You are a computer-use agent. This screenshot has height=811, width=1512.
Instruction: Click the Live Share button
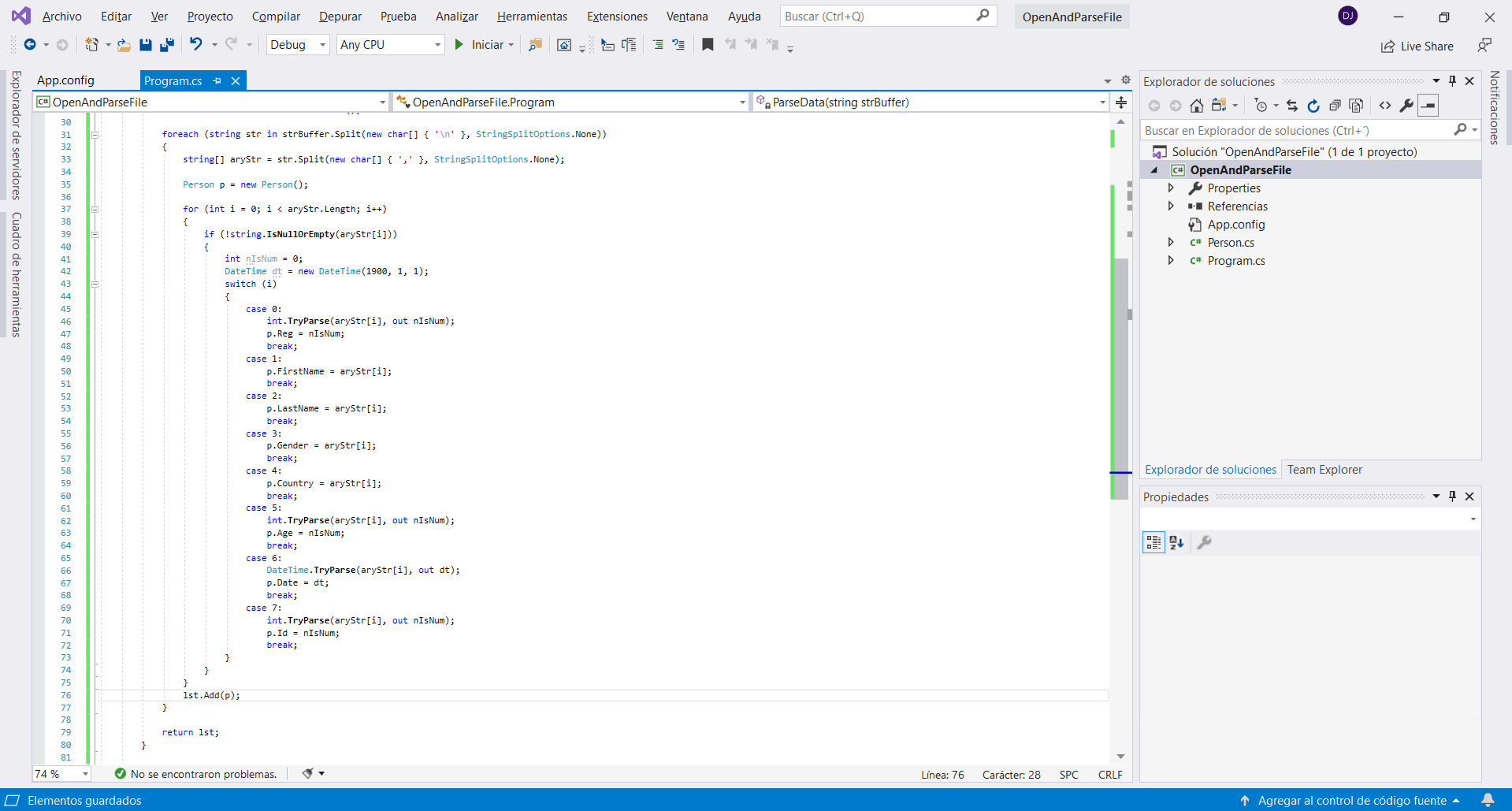tap(1417, 47)
